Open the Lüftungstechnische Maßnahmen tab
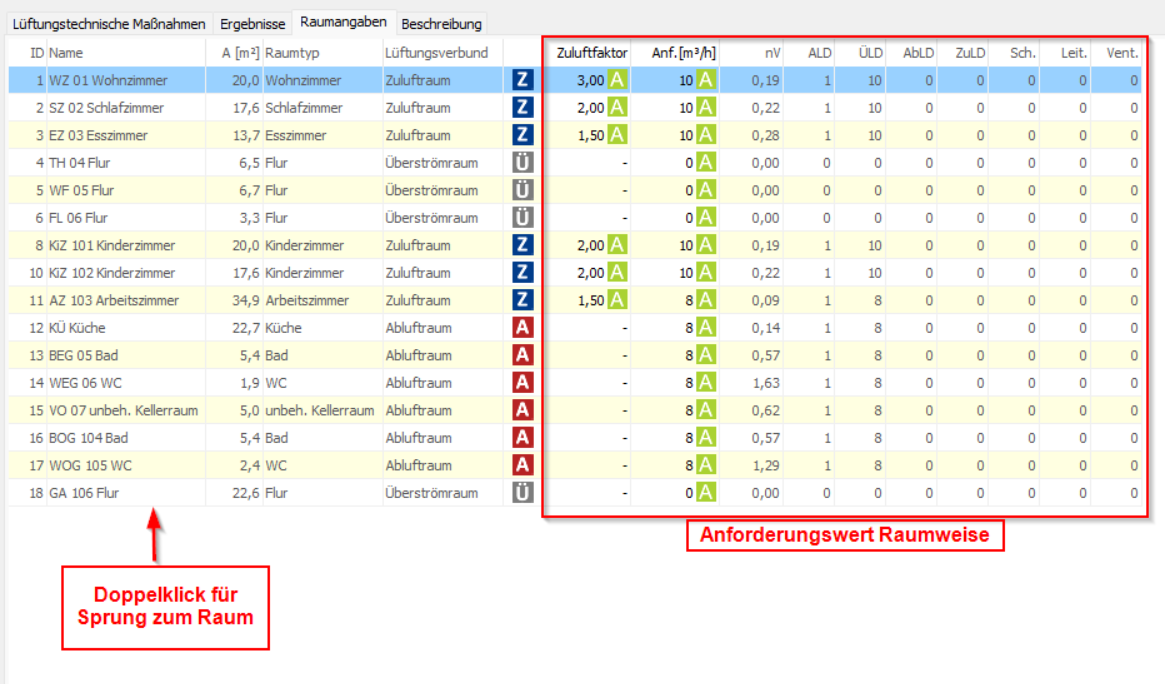The height and width of the screenshot is (684, 1165). 109,23
